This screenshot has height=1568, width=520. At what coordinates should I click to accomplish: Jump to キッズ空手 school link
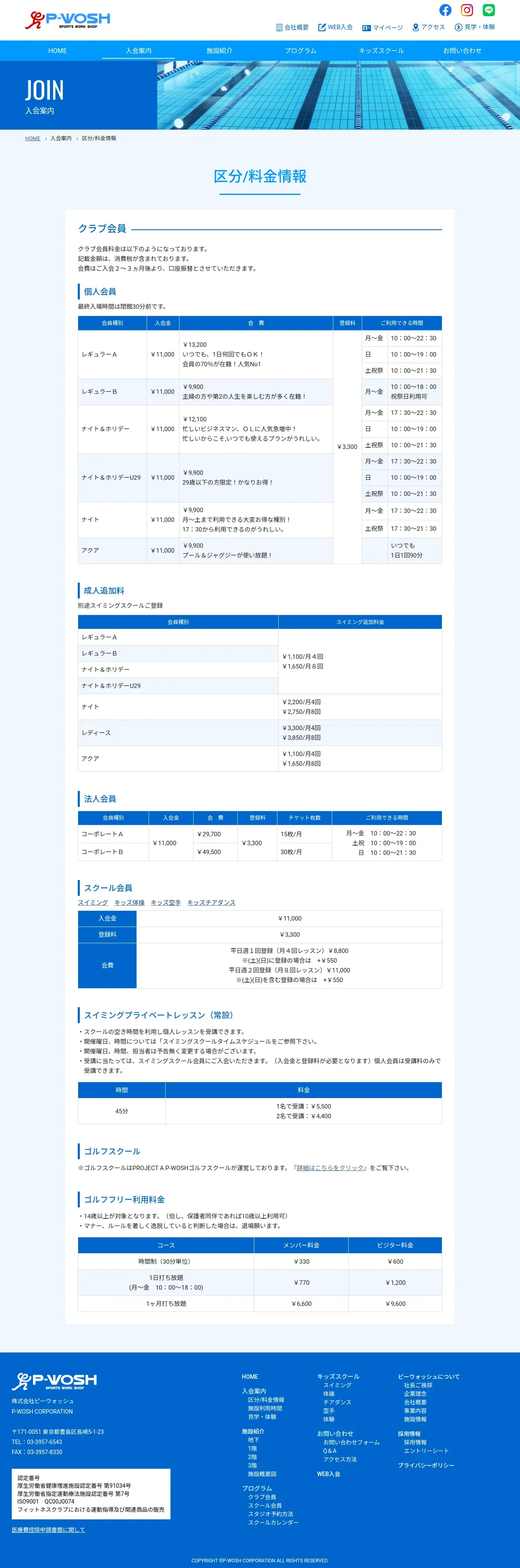click(166, 902)
